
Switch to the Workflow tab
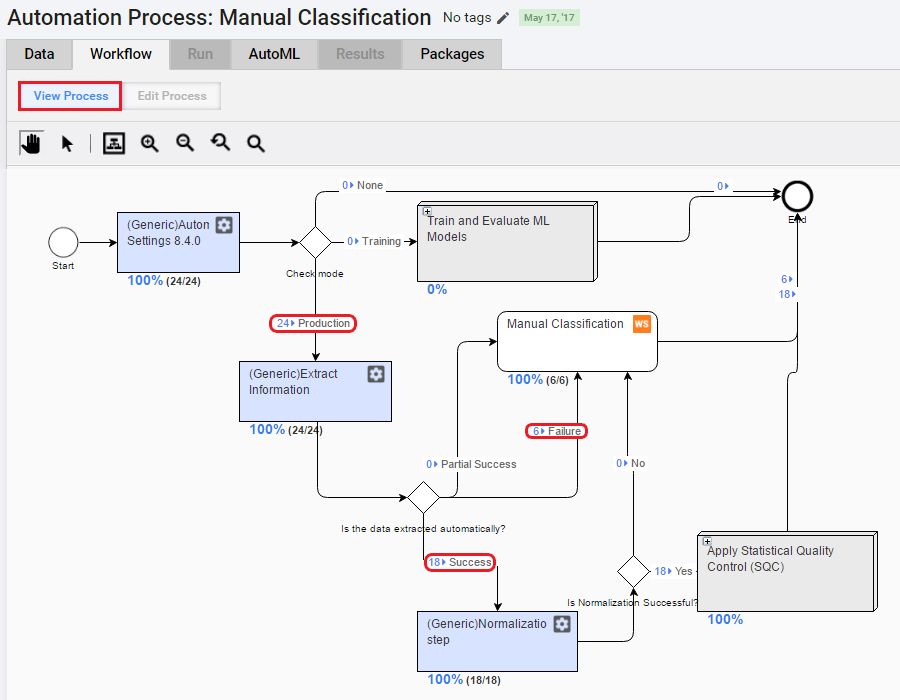tap(121, 54)
